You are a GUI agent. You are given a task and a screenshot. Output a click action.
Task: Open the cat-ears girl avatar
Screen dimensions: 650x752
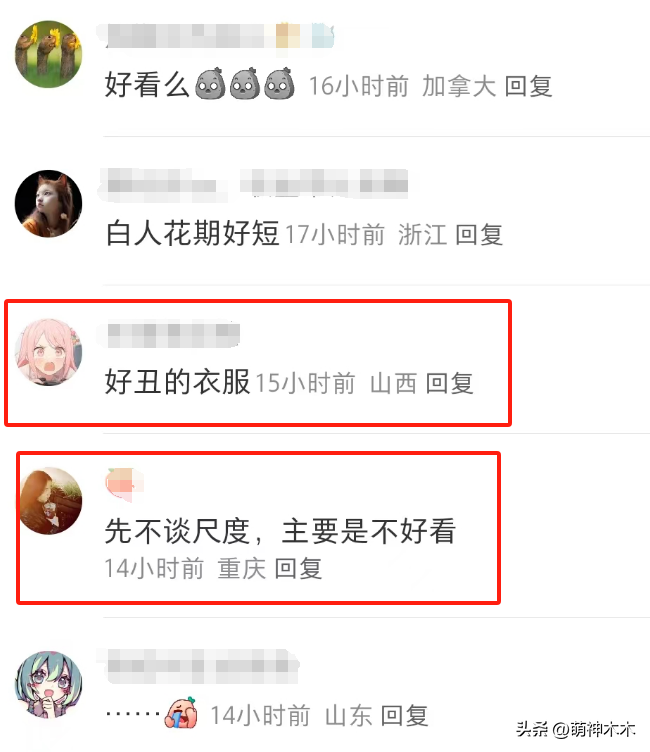pyautogui.click(x=48, y=203)
